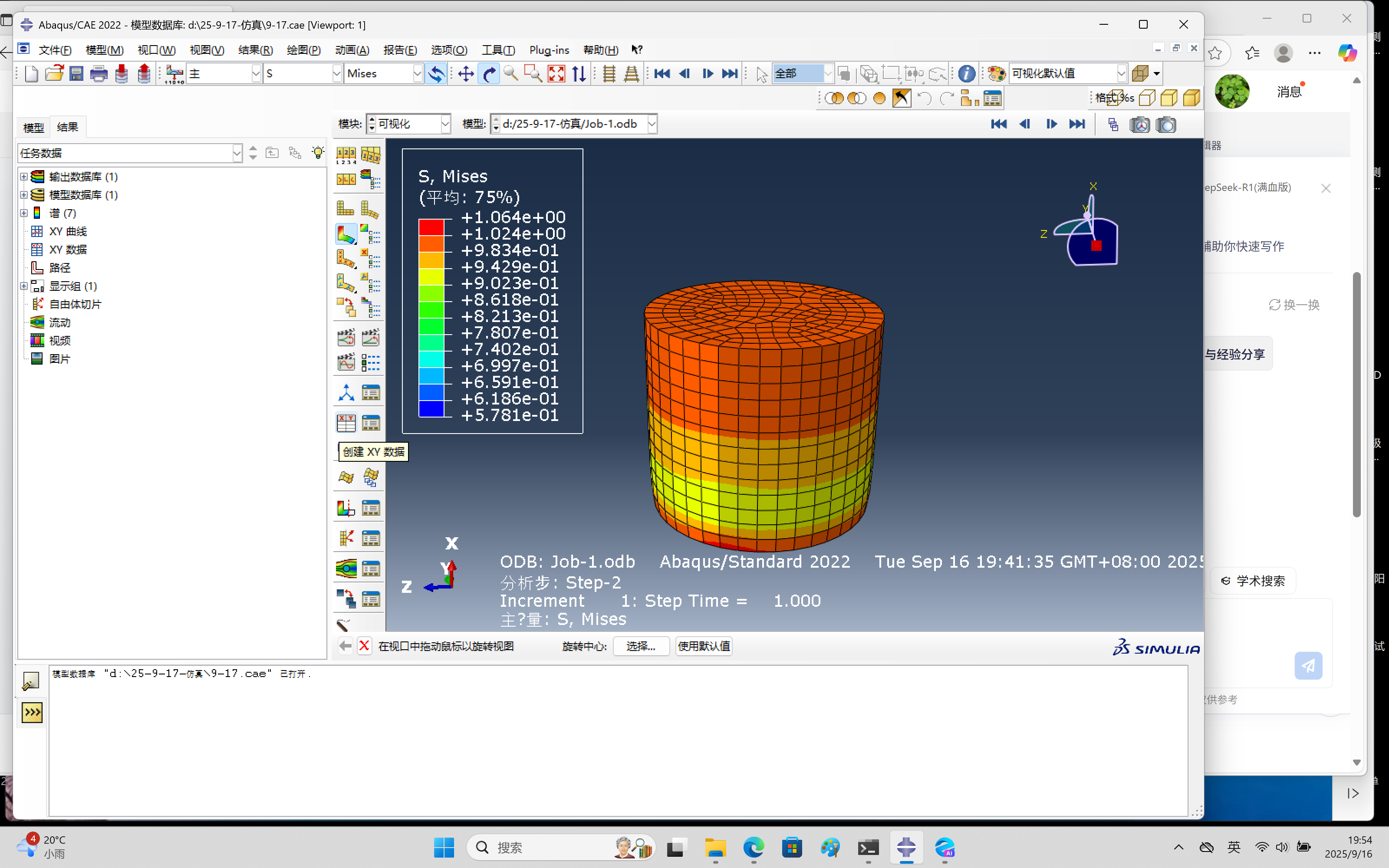The width and height of the screenshot is (1389, 868).
Task: Open the 模块 可视化 module dropdown
Action: point(445,124)
